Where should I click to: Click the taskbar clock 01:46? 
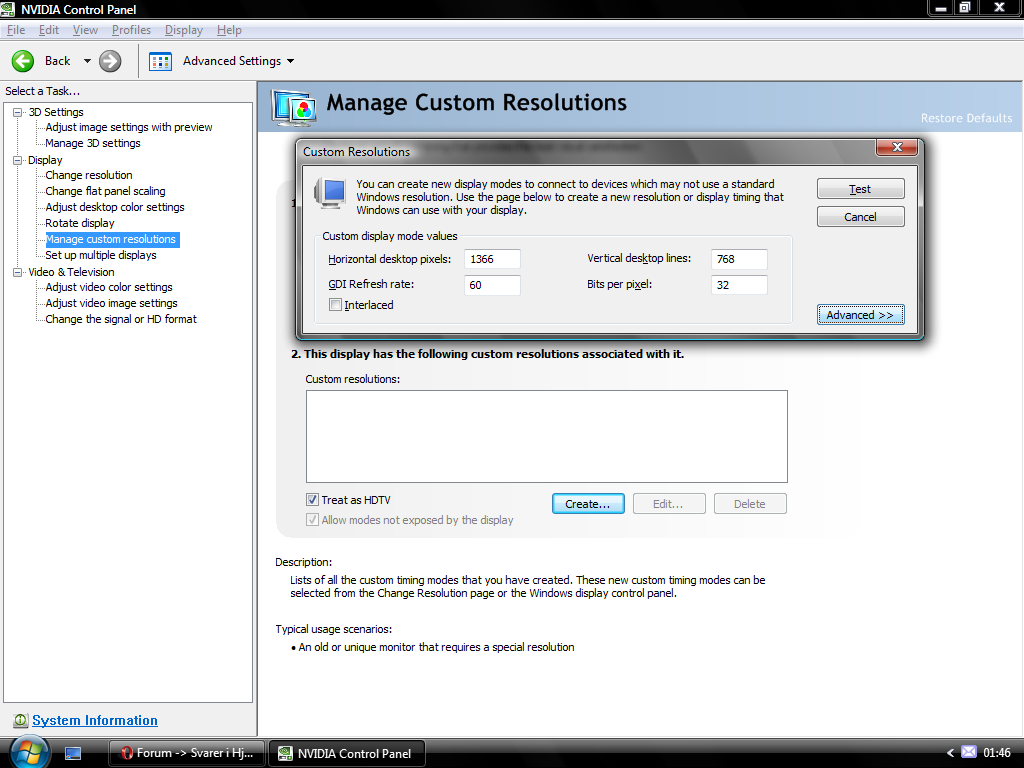[997, 753]
